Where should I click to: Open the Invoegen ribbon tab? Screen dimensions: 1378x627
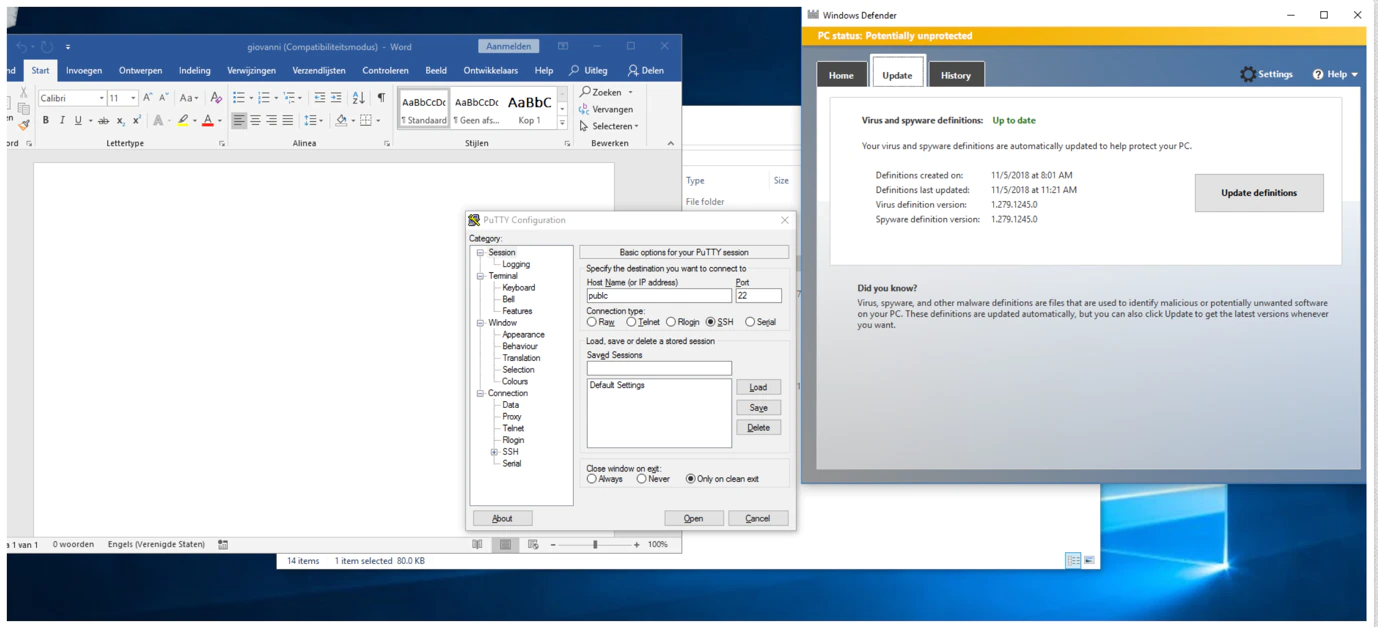coord(84,71)
